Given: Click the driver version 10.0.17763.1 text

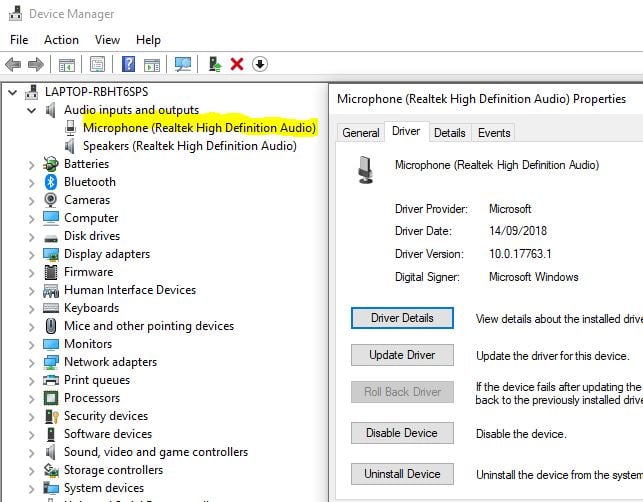Looking at the screenshot, I should 520,254.
